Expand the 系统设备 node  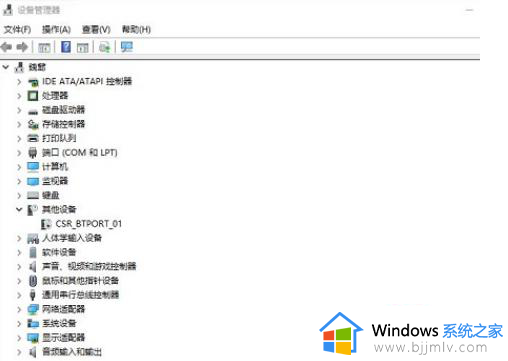coord(19,323)
